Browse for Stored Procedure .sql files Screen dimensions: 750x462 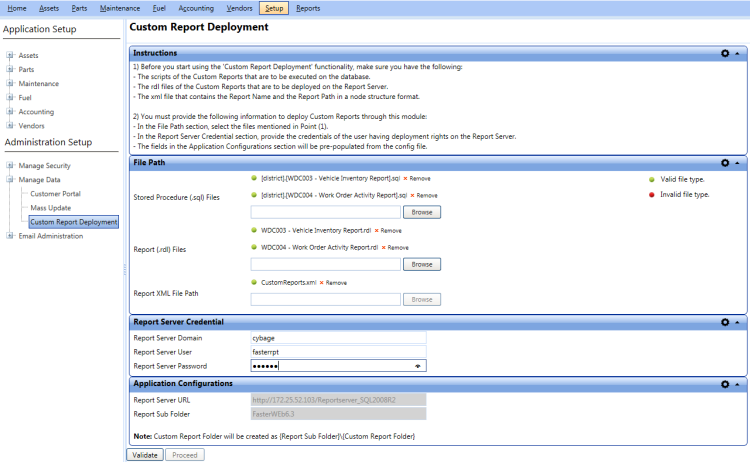(x=422, y=212)
